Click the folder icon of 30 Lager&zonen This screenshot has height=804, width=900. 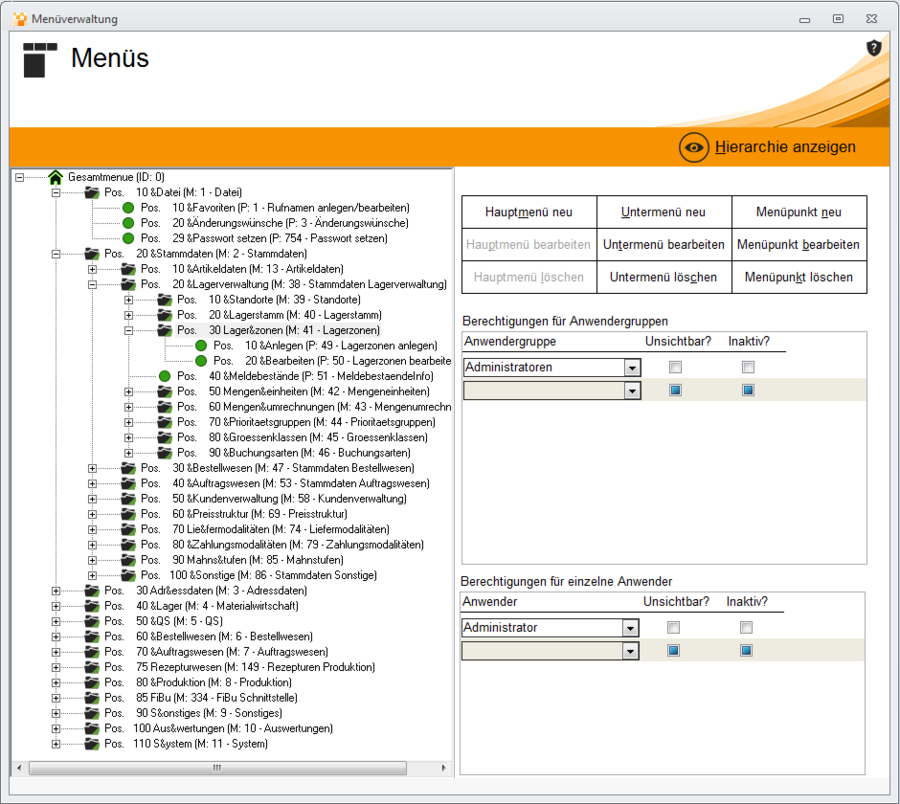coord(165,330)
